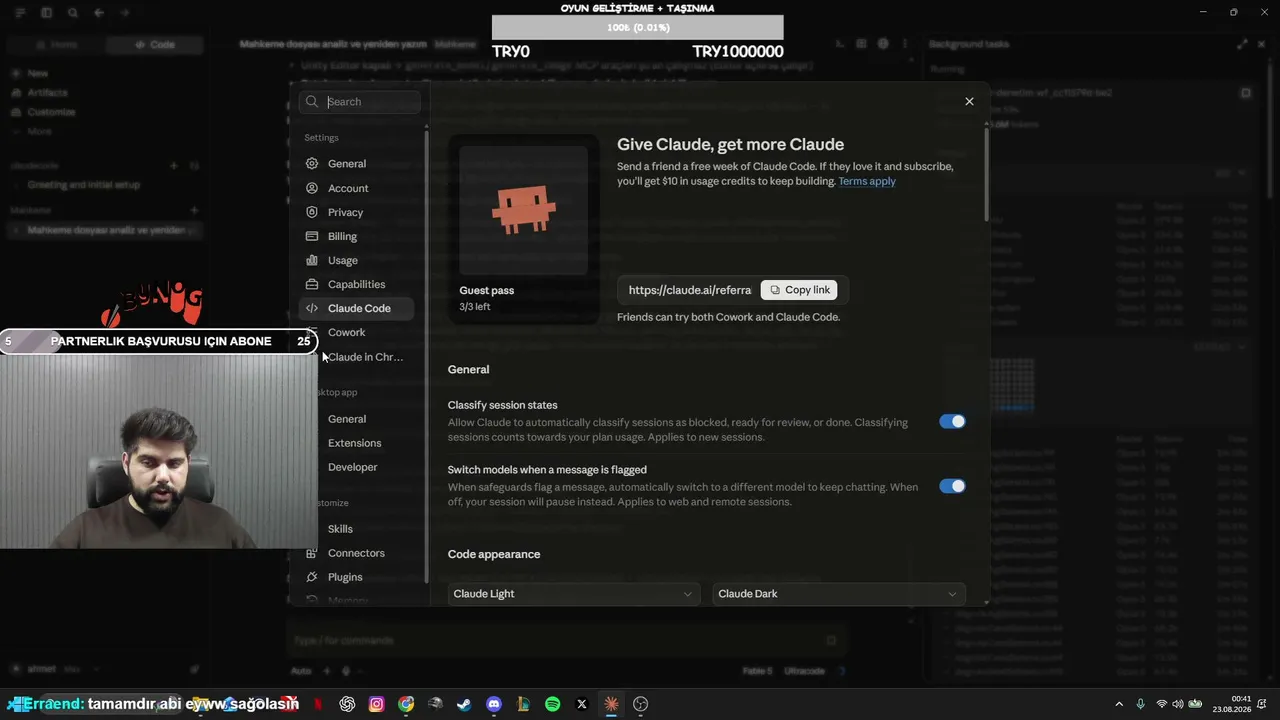Screen dimensions: 1280x720
Task: Switch to the Code tab behind the dialog
Action: click(x=156, y=45)
